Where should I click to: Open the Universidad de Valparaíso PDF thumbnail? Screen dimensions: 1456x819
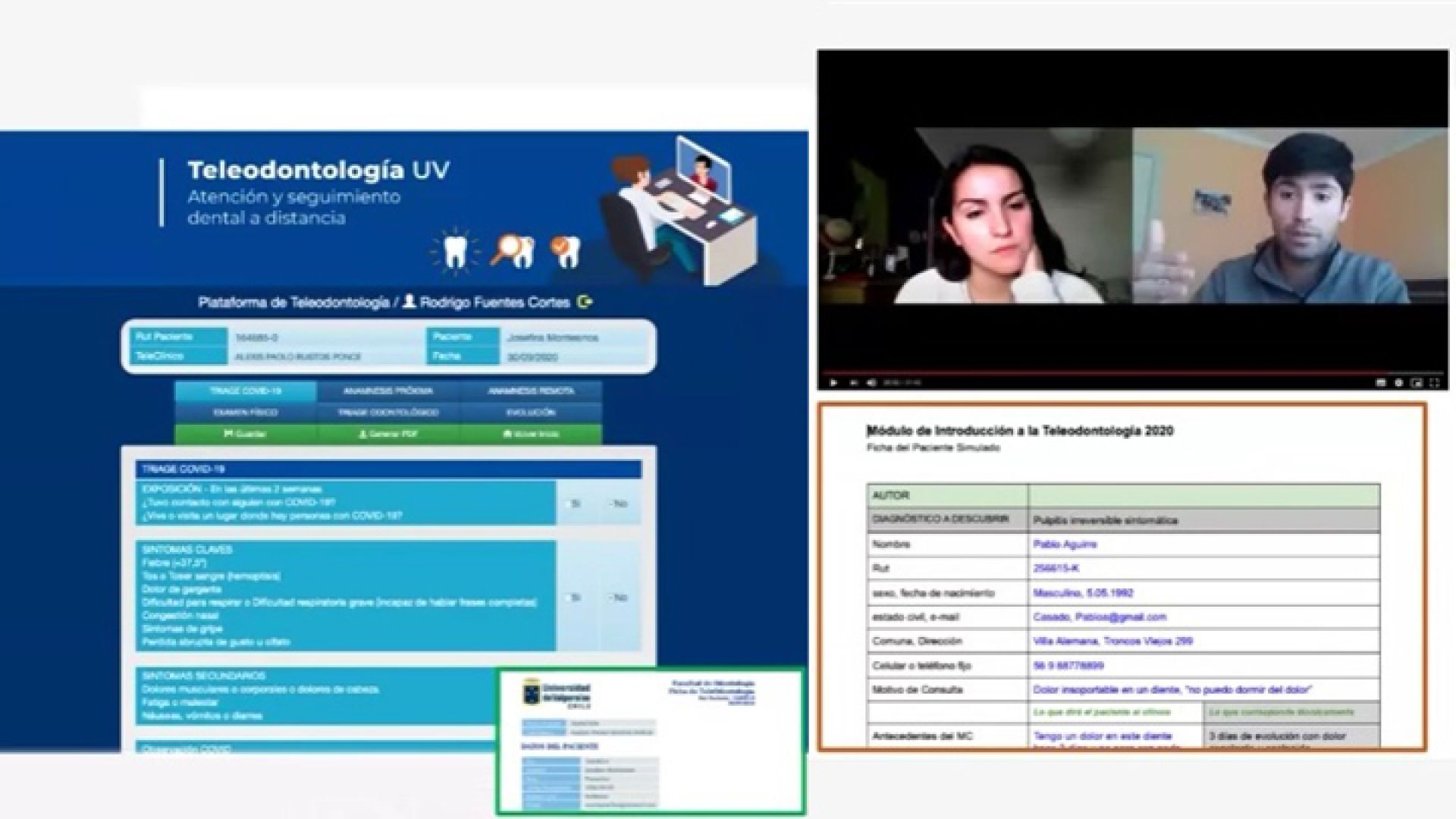(x=651, y=741)
